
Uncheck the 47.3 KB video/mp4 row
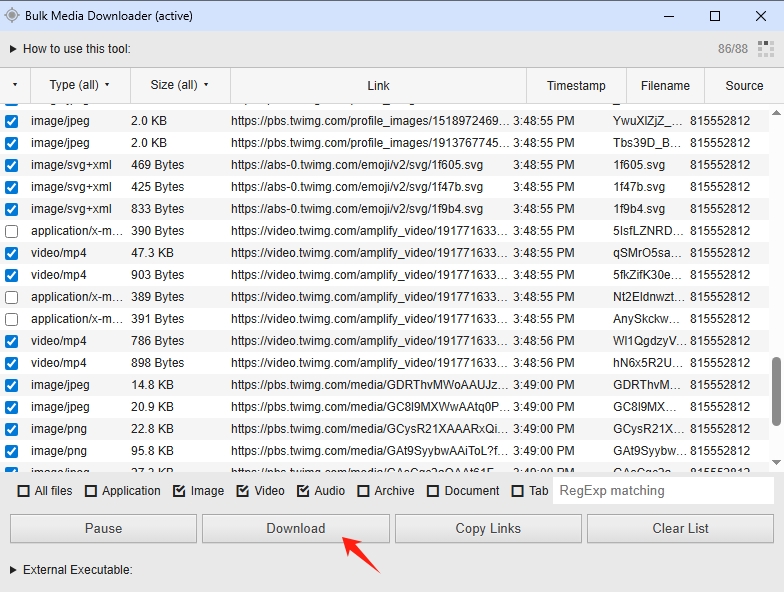click(x=12, y=254)
